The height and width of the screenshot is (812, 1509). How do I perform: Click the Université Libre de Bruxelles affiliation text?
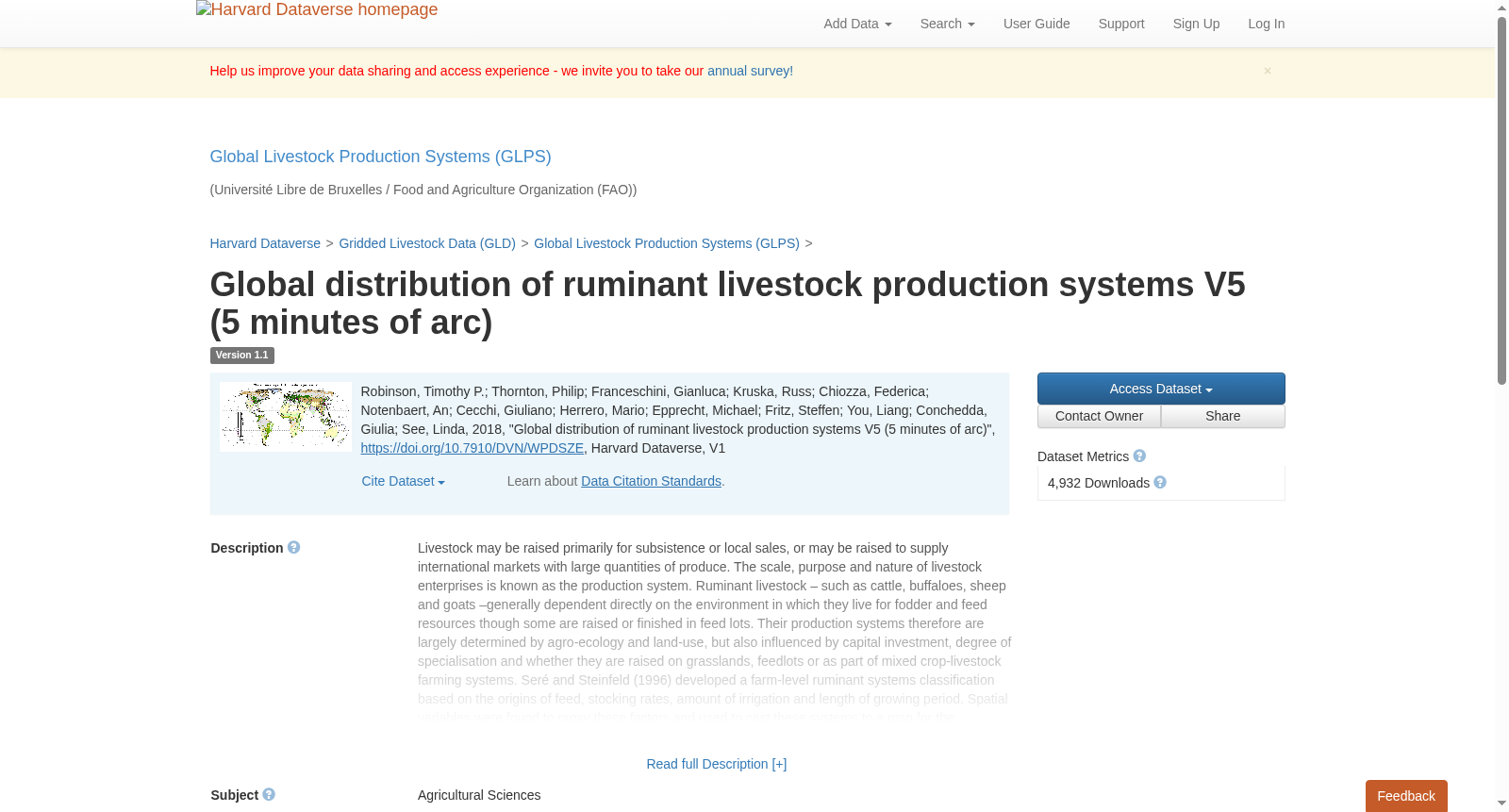423,190
